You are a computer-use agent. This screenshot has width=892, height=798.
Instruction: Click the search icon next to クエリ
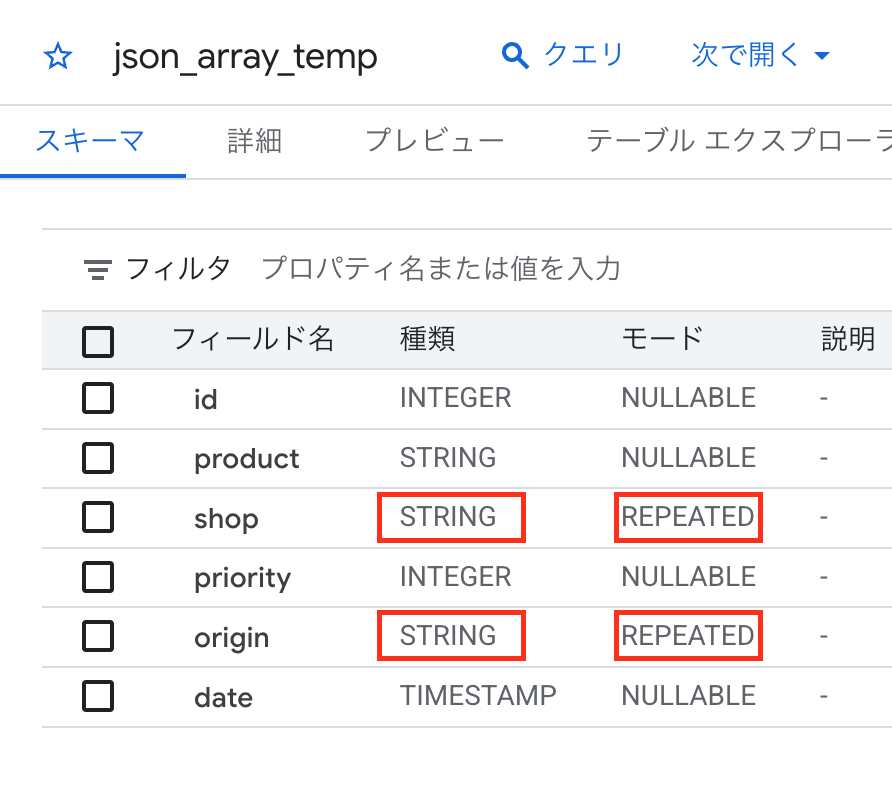tap(514, 56)
